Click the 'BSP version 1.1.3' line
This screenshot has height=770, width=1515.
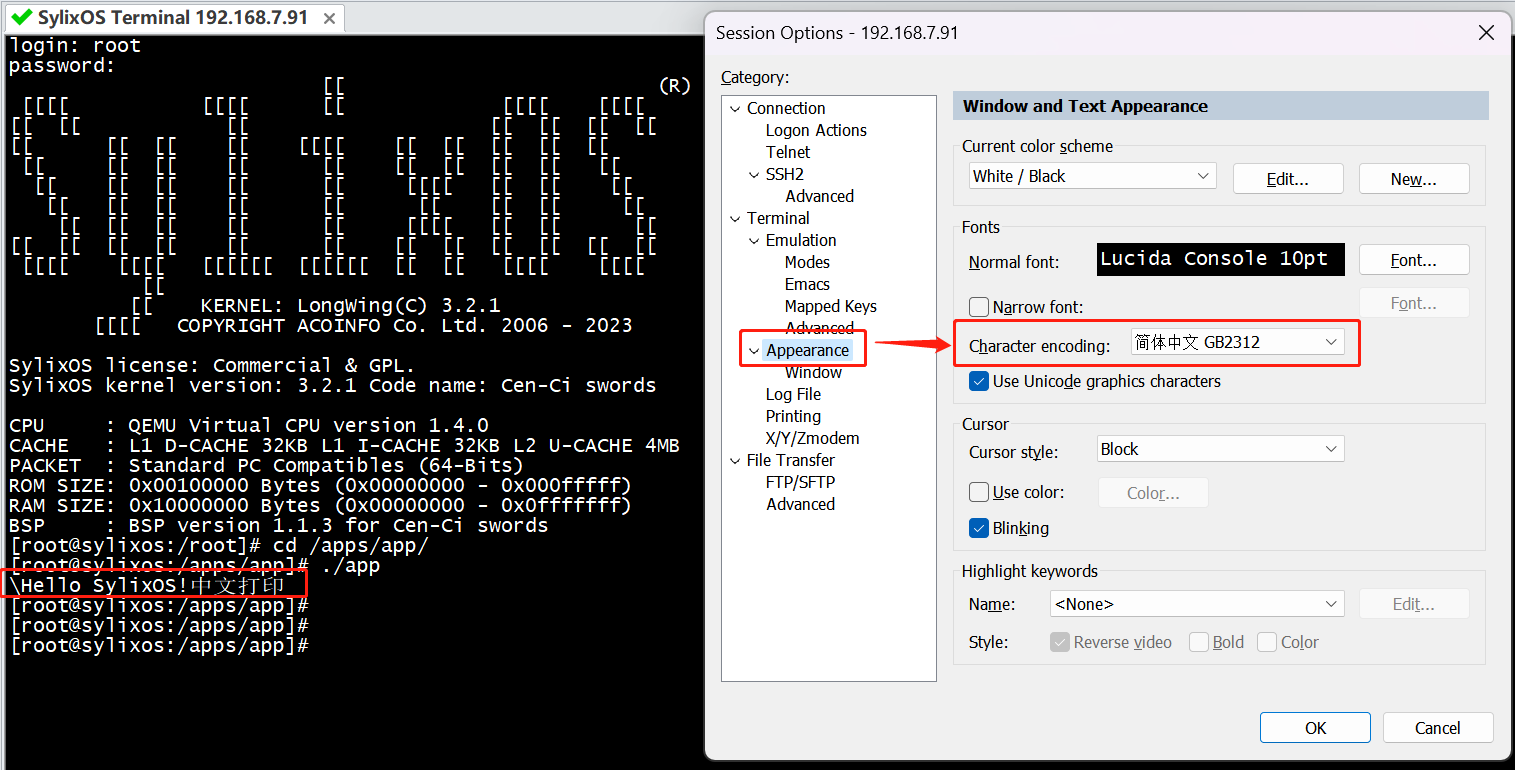pyautogui.click(x=279, y=525)
